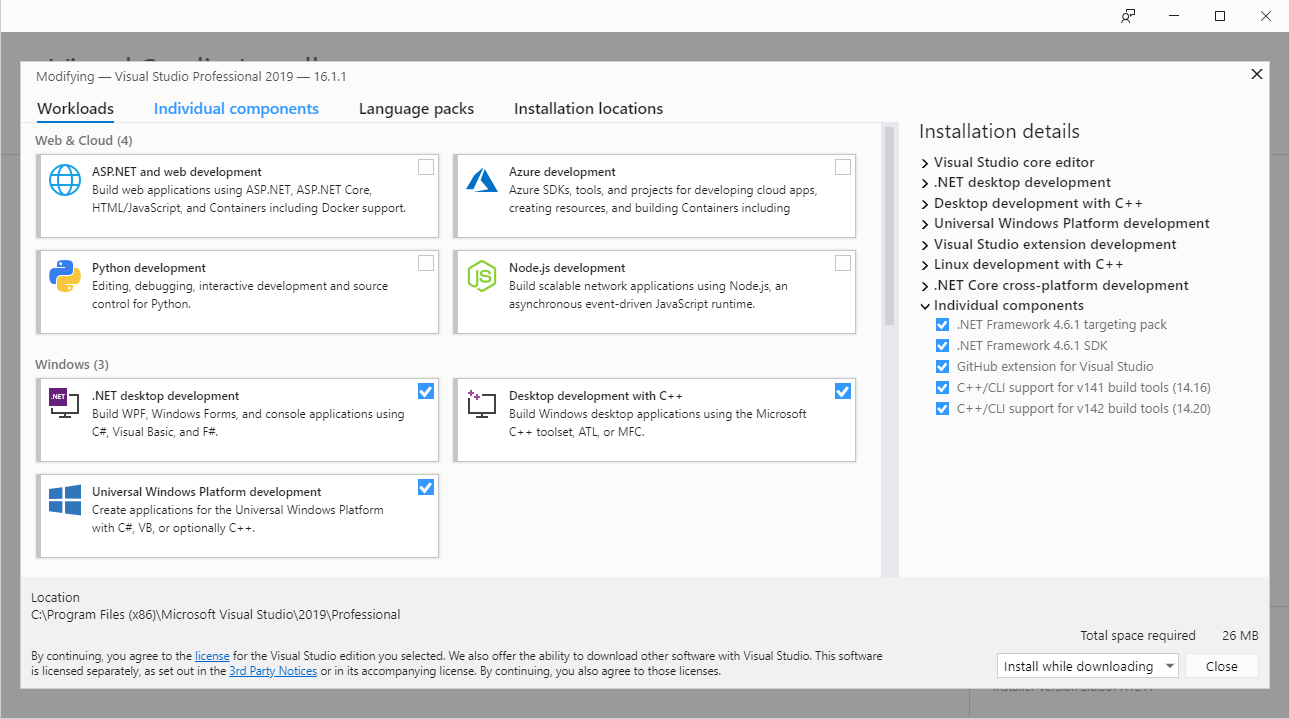1290x719 pixels.
Task: Open the Language packs tab
Action: click(x=416, y=109)
